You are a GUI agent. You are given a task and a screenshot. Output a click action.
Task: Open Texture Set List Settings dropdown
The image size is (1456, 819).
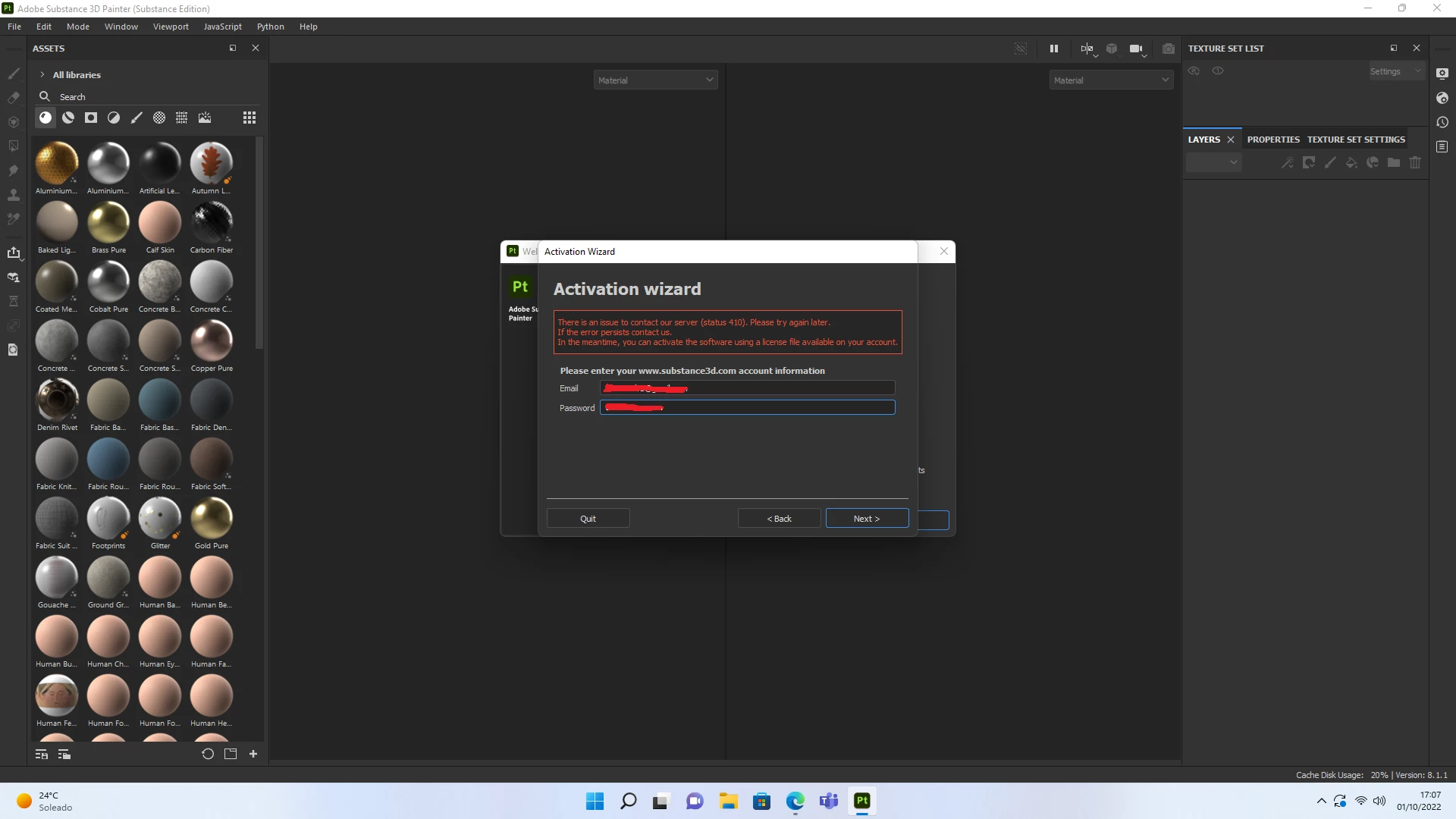coord(1395,71)
